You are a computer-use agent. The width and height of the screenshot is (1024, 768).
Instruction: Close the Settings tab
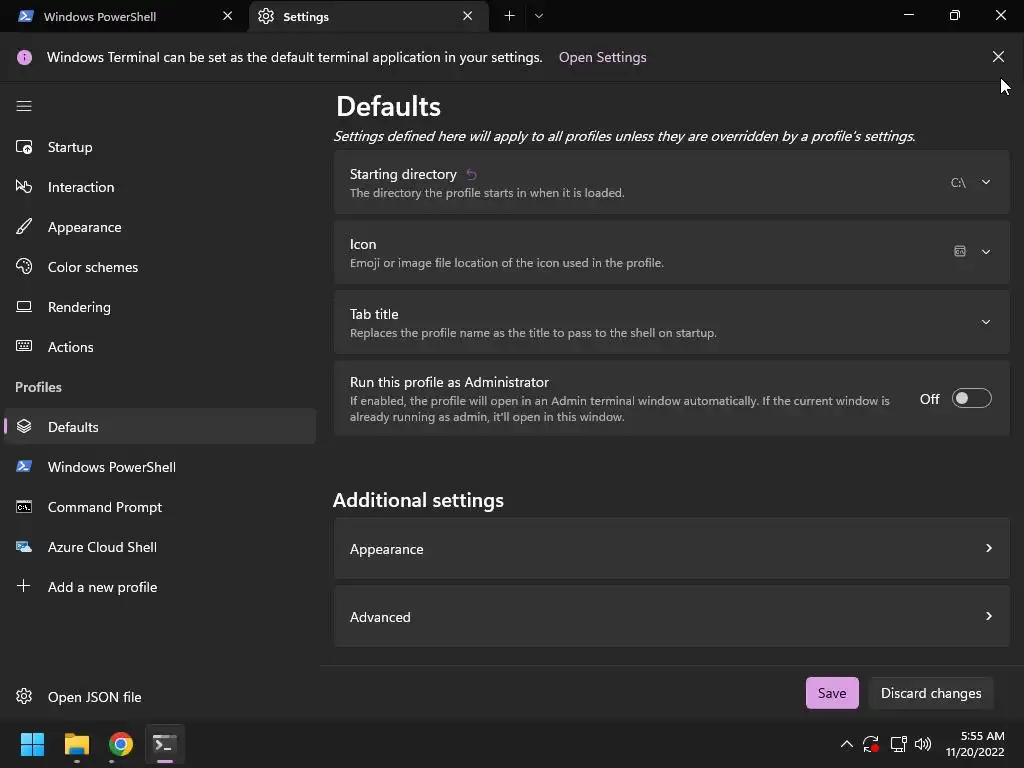click(x=468, y=16)
